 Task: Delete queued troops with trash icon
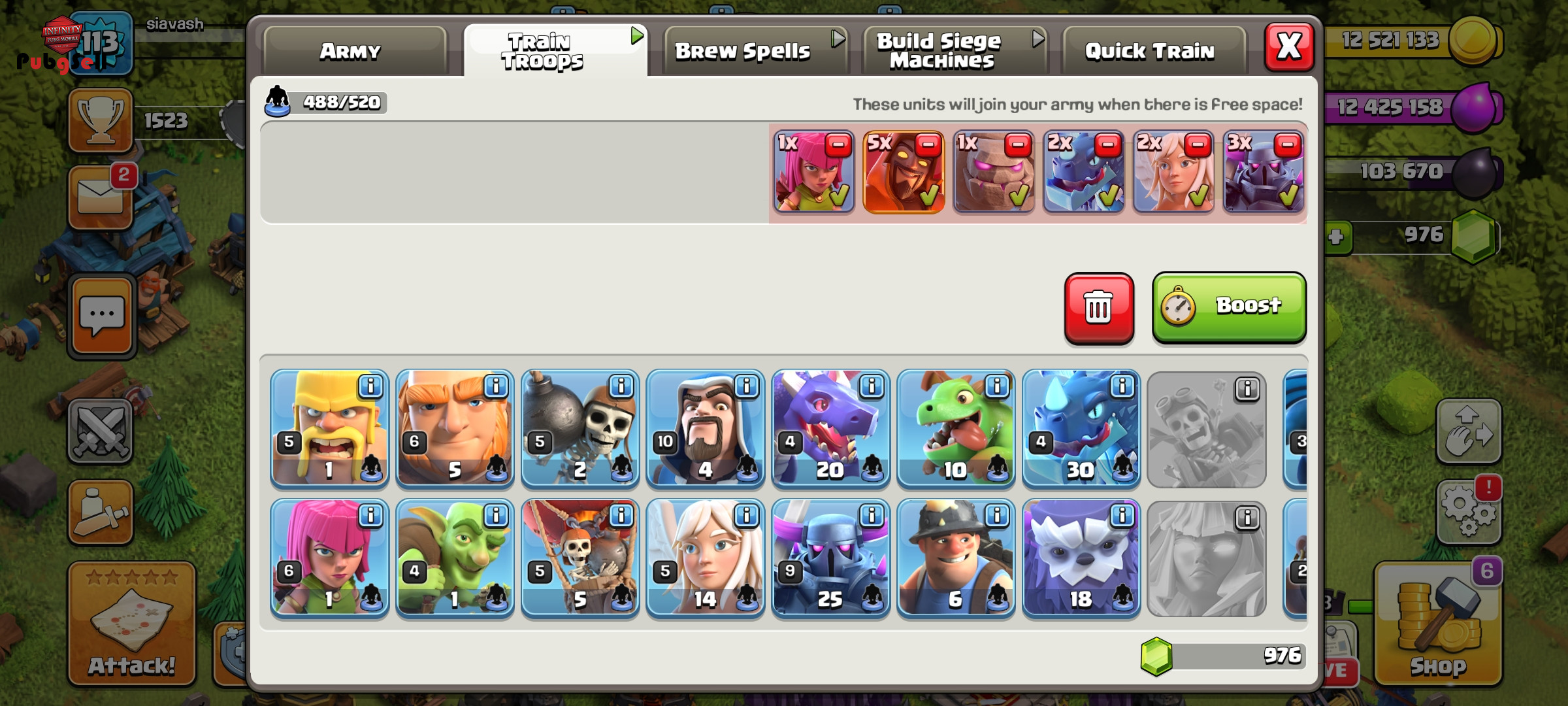tap(1099, 308)
